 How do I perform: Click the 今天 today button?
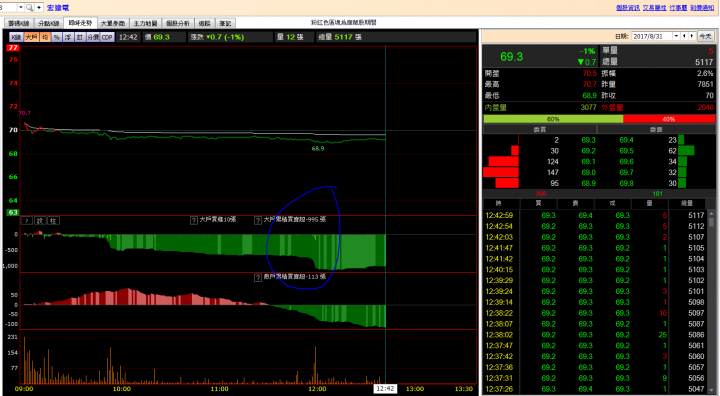click(x=705, y=36)
